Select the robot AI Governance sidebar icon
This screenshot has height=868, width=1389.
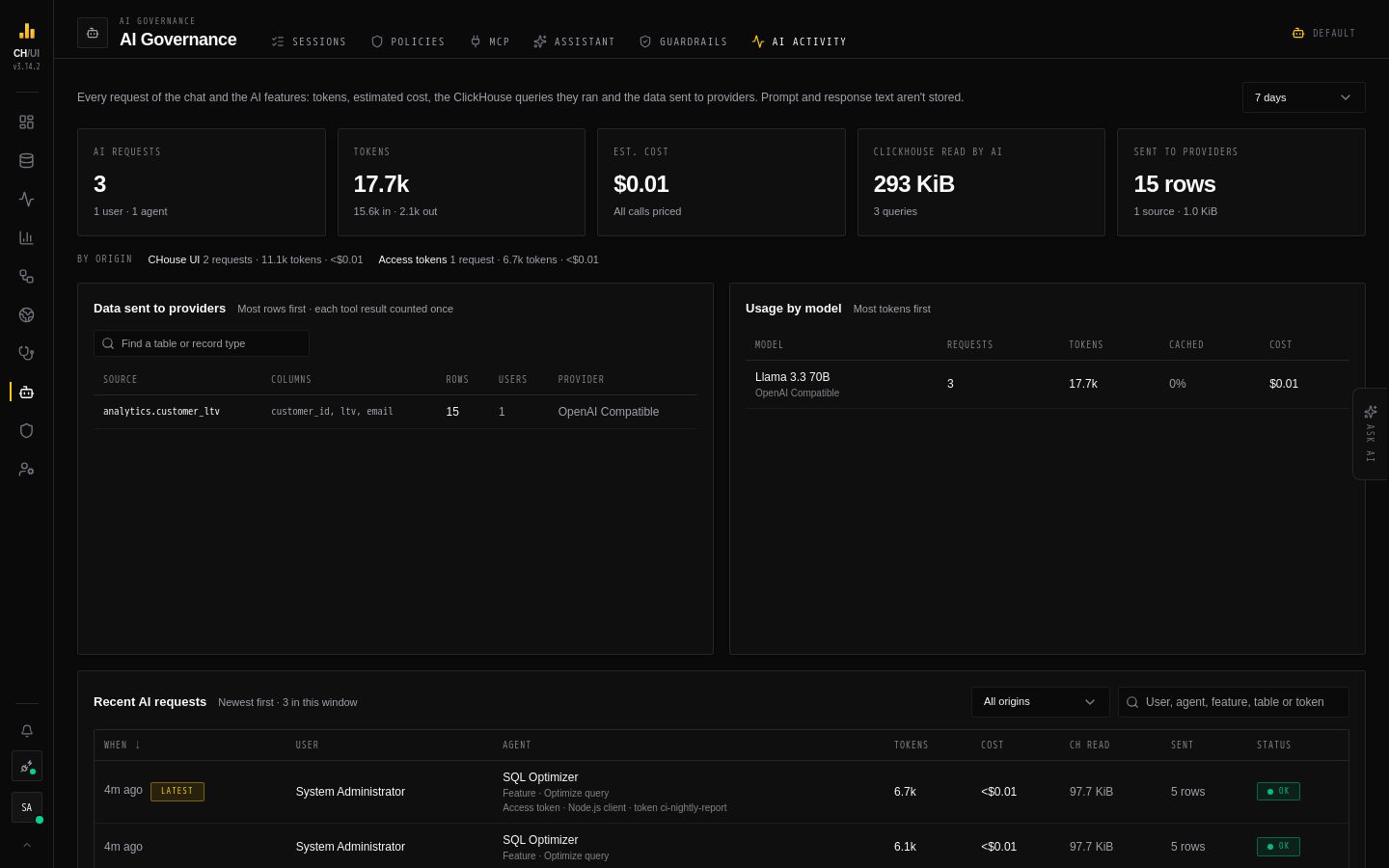coord(26,393)
